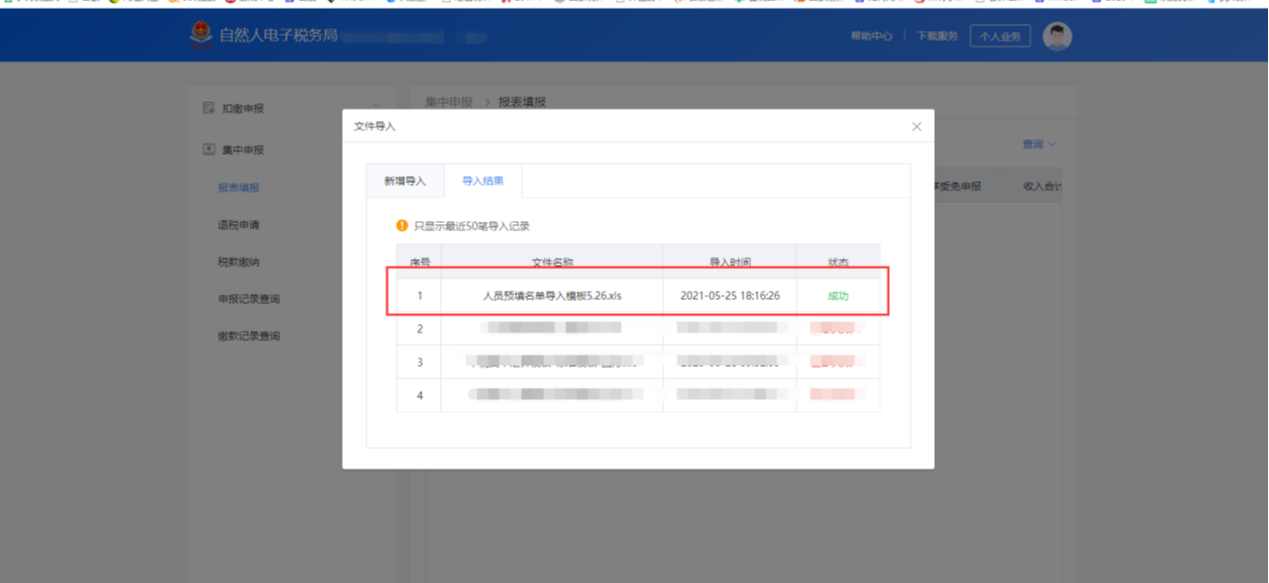Close the 文件导入 dialog with X
The width and height of the screenshot is (1269, 583).
[x=916, y=127]
